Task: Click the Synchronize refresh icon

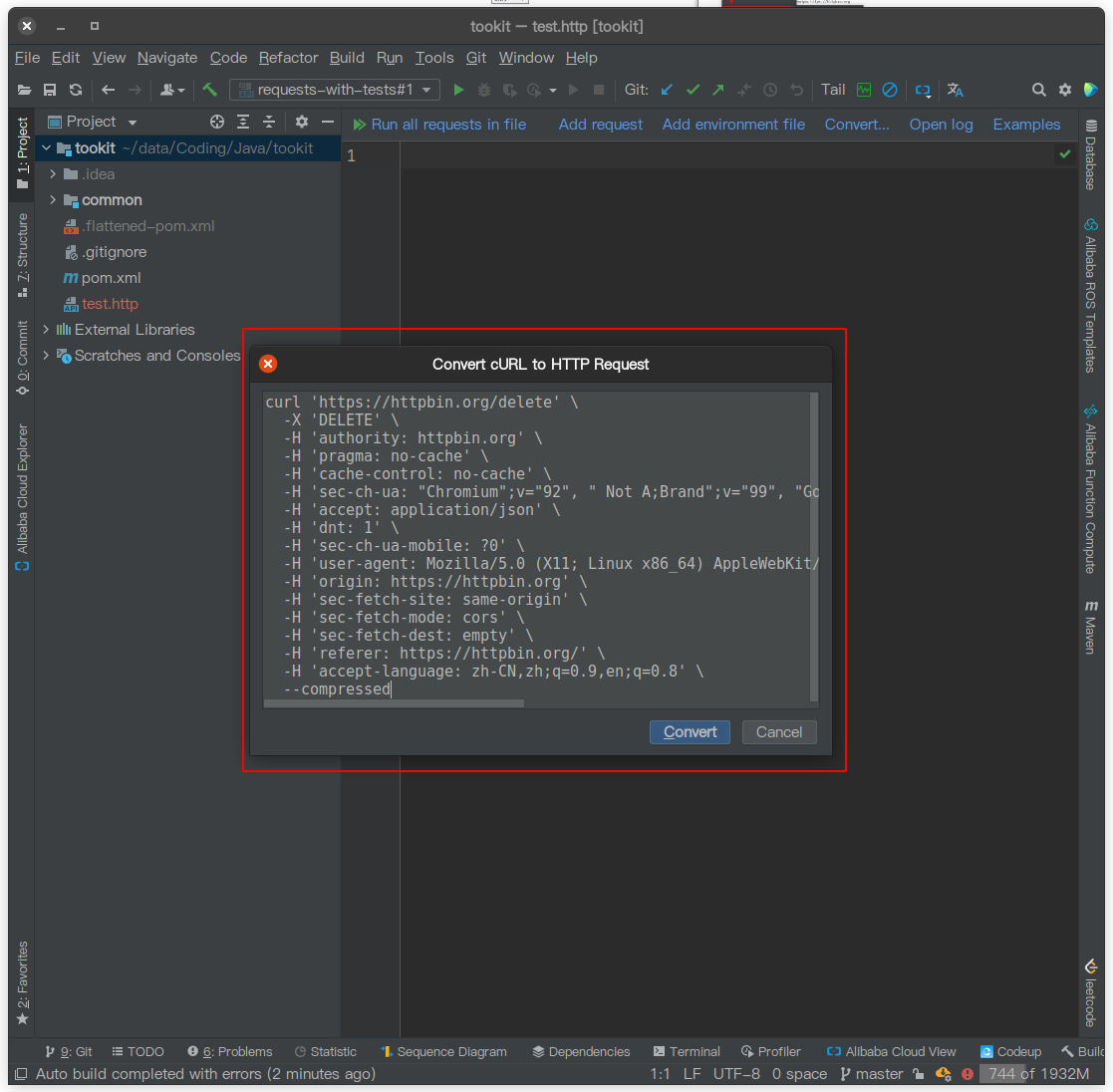Action: 76,90
